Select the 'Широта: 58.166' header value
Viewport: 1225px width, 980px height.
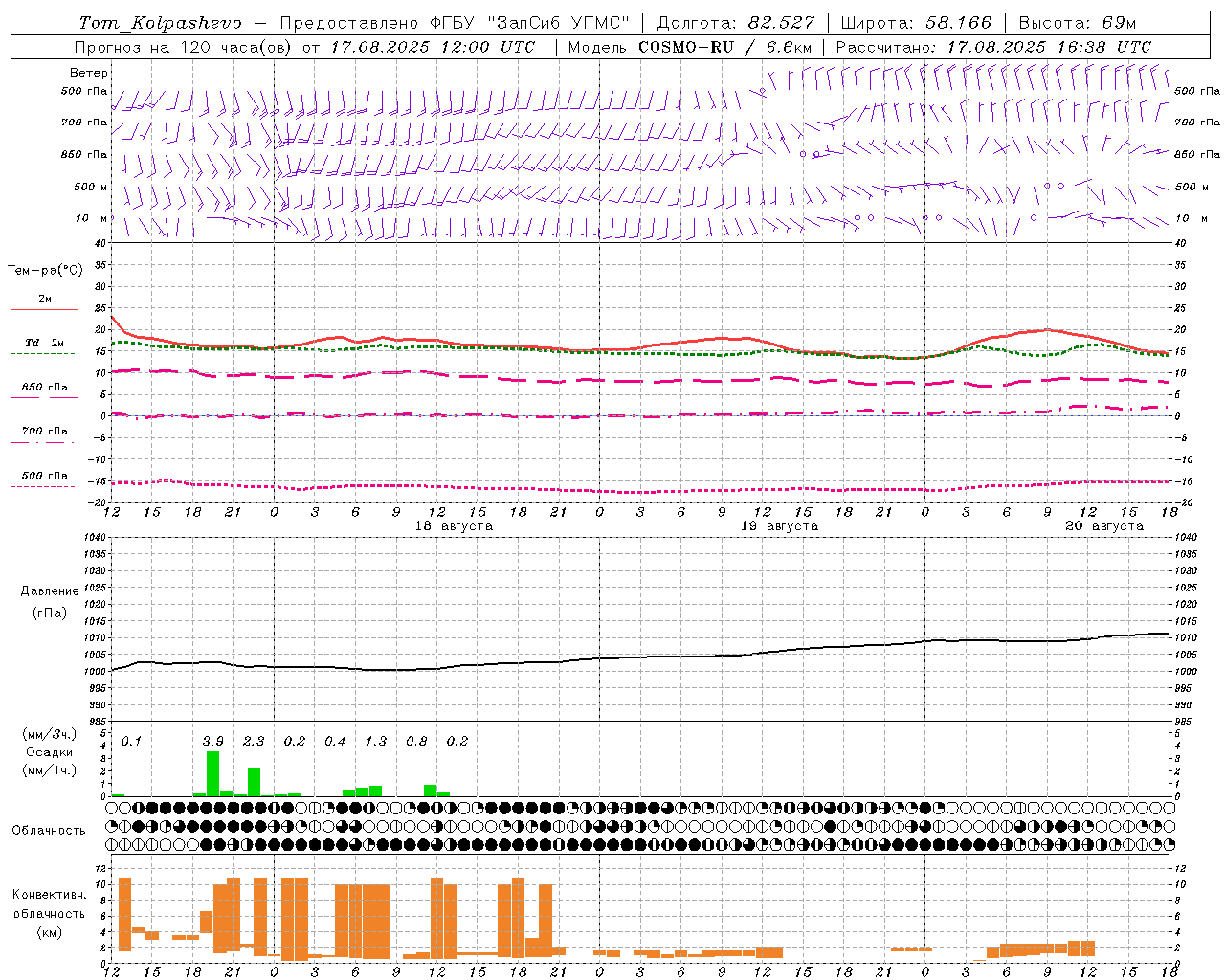916,22
